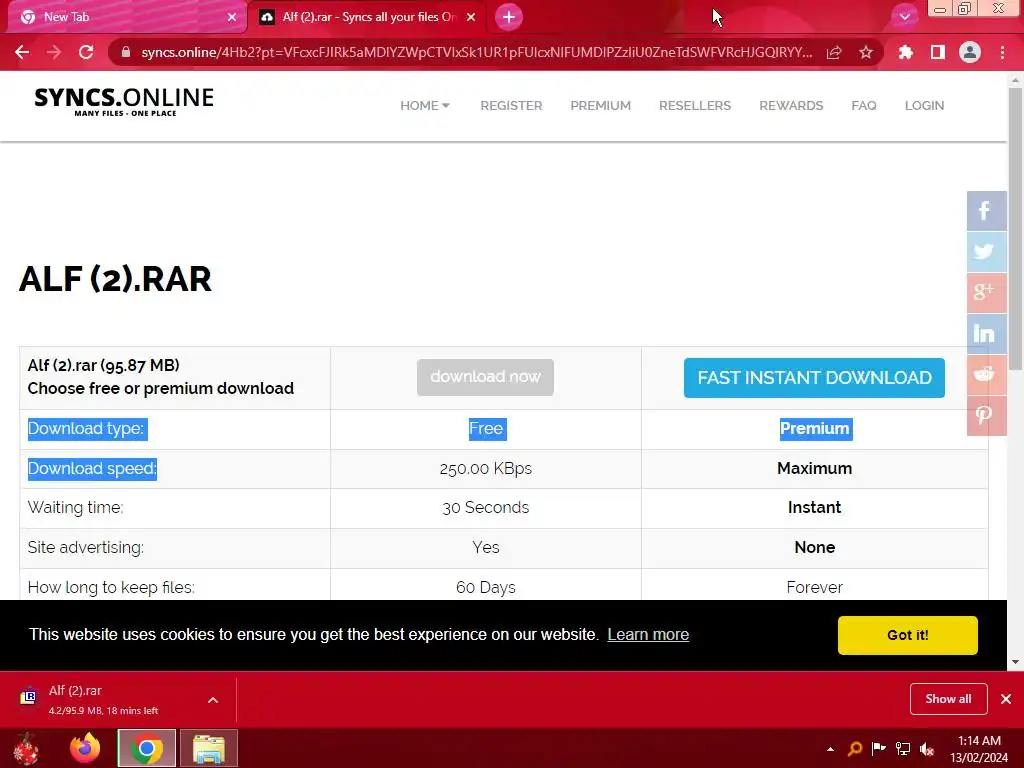
Task: Click the grey download now button
Action: [x=485, y=377]
